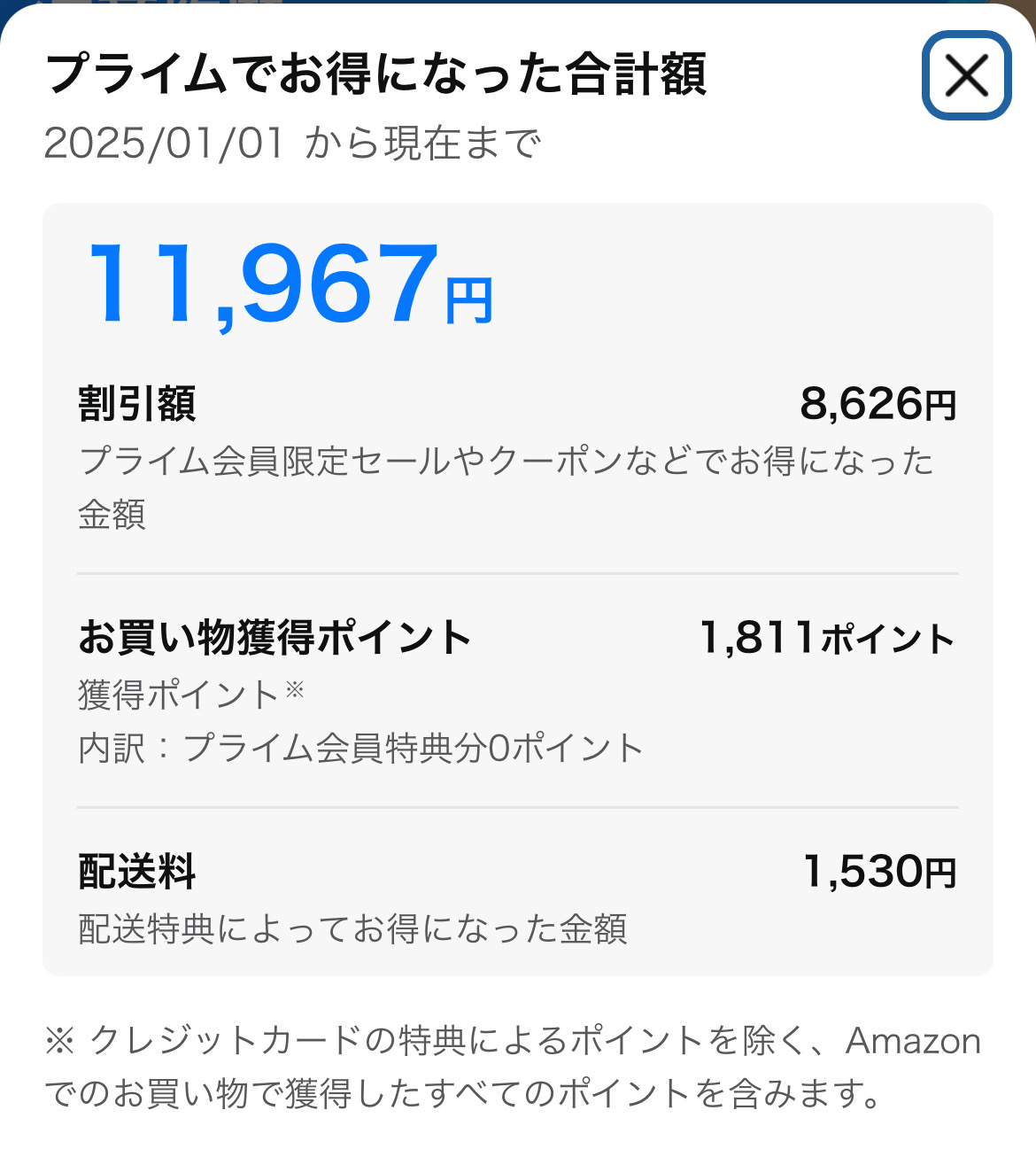Tap the 2025/01/01 から現在まで date range text
Image resolution: width=1036 pixels, height=1149 pixels.
point(292,144)
